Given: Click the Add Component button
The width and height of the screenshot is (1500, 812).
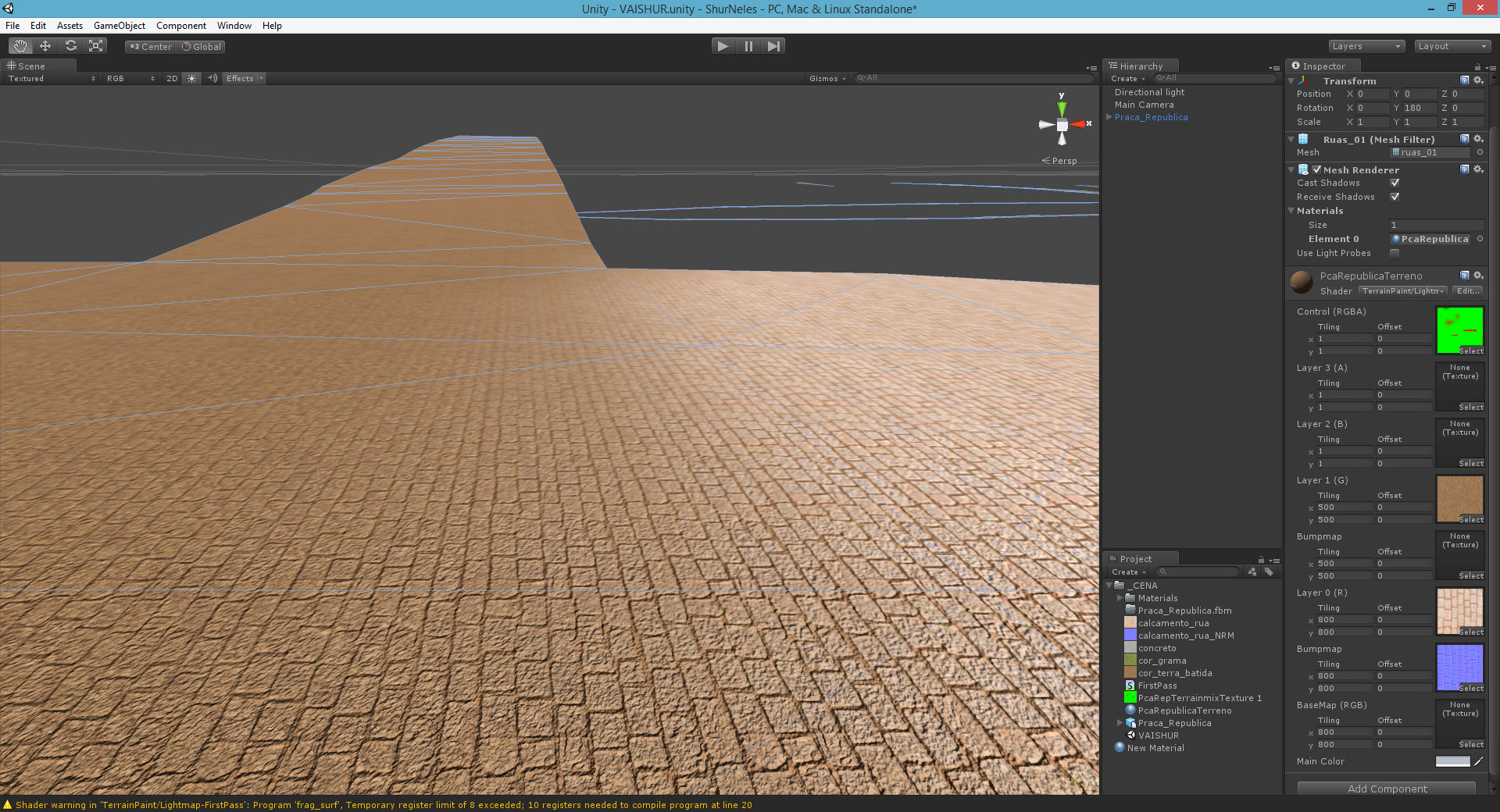Looking at the screenshot, I should [x=1386, y=789].
